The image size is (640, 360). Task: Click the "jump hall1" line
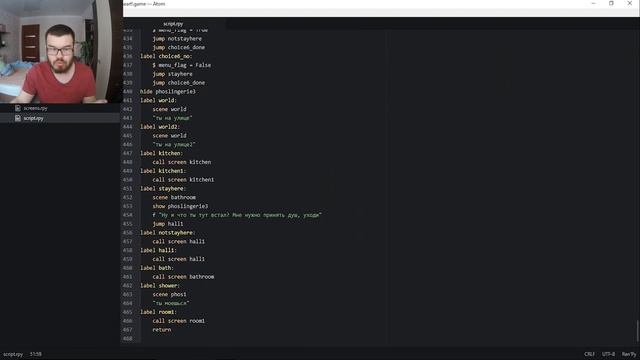click(x=168, y=224)
